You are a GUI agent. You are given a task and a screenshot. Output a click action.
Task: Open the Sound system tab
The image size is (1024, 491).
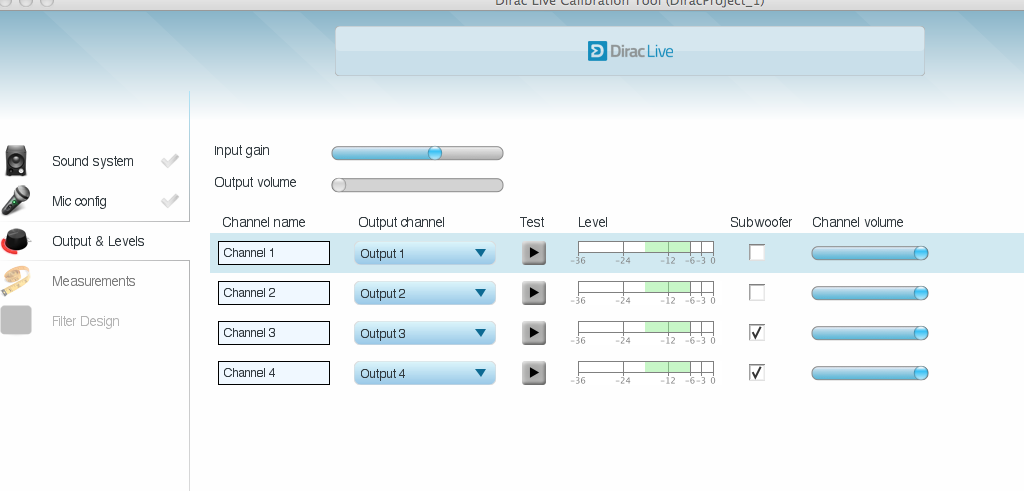(x=95, y=161)
